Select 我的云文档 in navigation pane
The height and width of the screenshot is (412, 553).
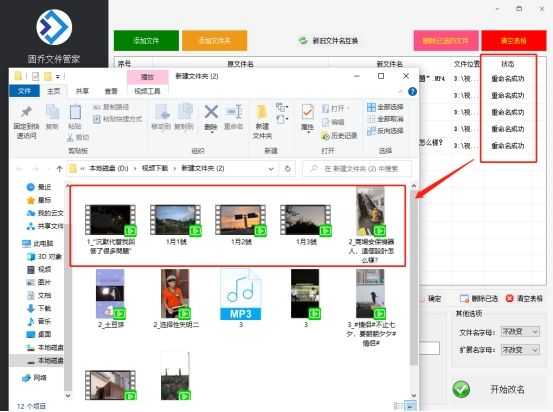pos(45,213)
